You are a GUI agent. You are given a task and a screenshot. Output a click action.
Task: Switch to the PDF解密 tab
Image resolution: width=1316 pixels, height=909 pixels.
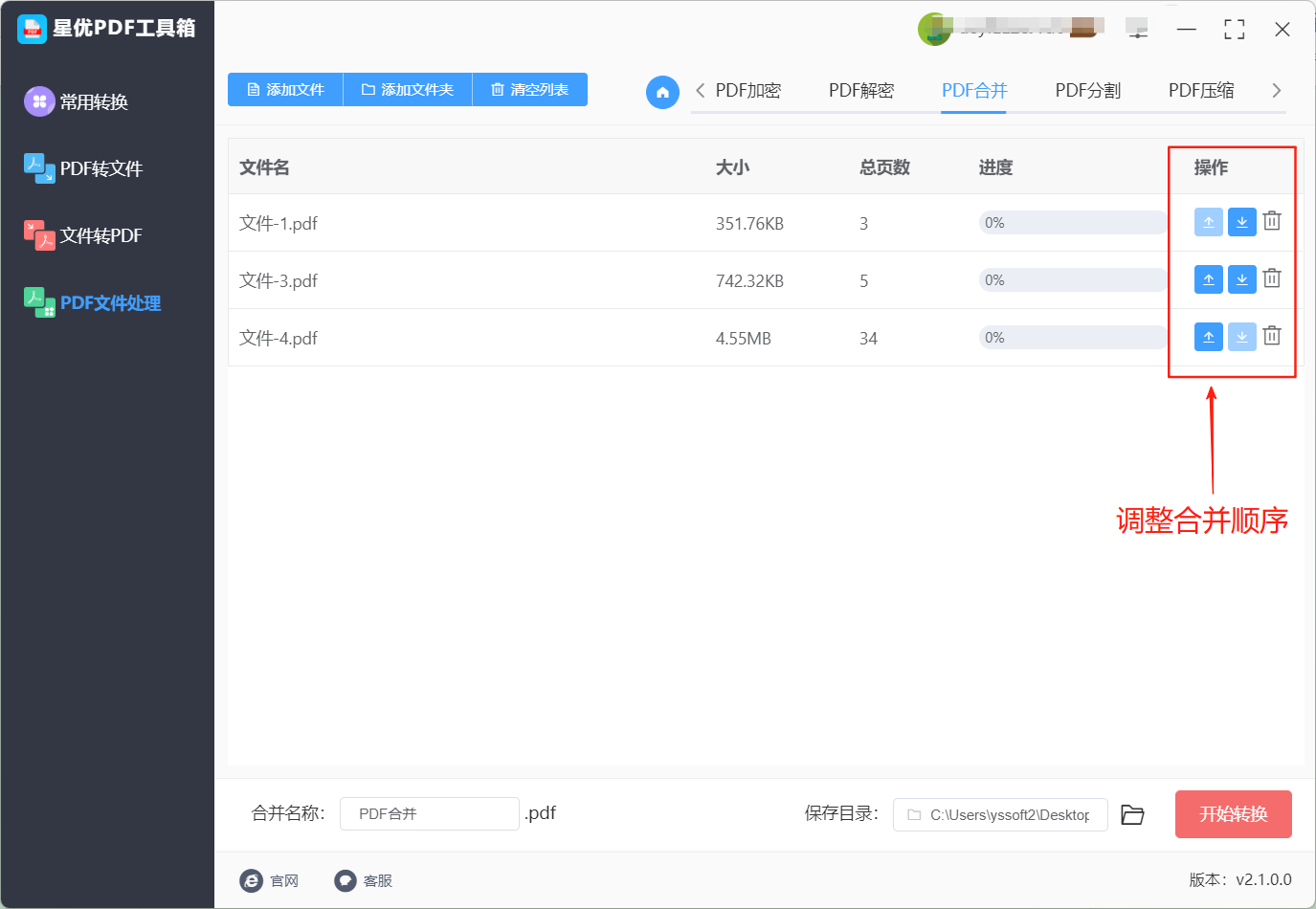pos(861,90)
